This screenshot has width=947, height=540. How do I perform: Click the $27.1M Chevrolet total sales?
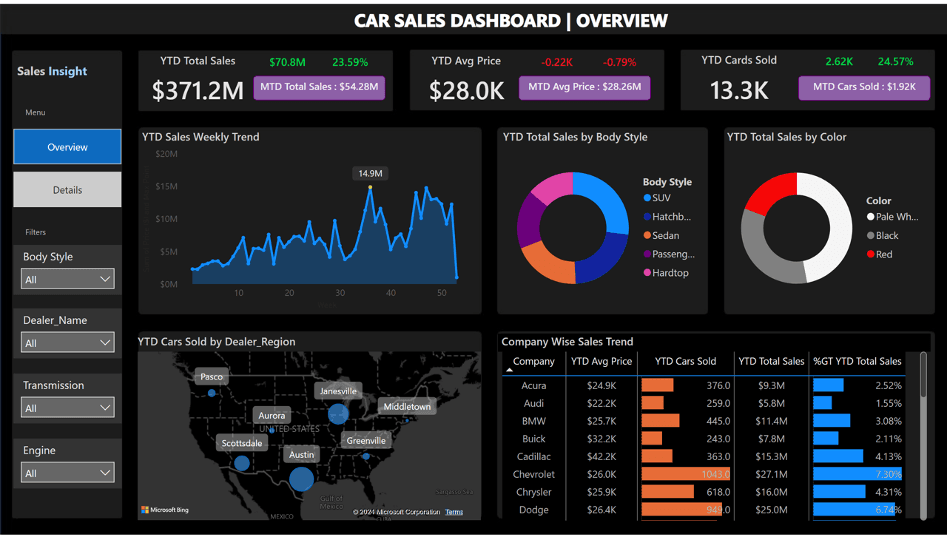770,475
